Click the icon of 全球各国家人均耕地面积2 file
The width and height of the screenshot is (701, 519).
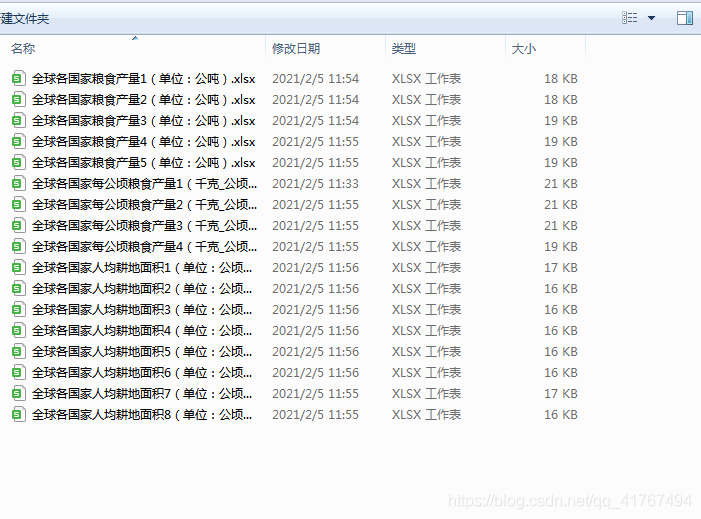(x=18, y=289)
